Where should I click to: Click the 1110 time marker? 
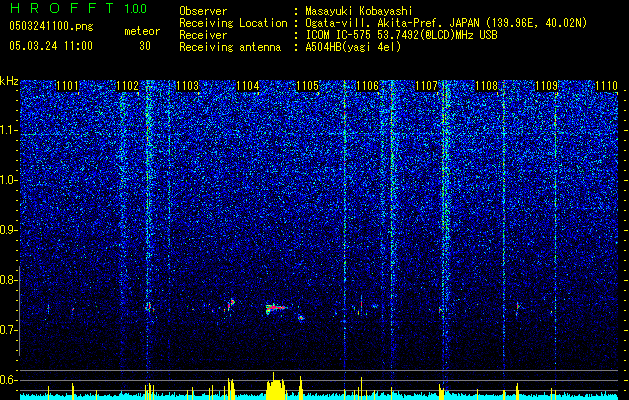coord(607,86)
